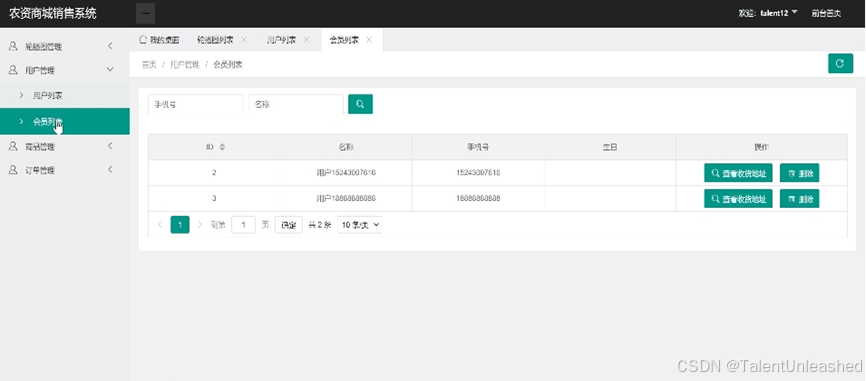Image resolution: width=866 pixels, height=381 pixels.
Task: Click the 农资商城销售系统 title
Action: point(52,13)
